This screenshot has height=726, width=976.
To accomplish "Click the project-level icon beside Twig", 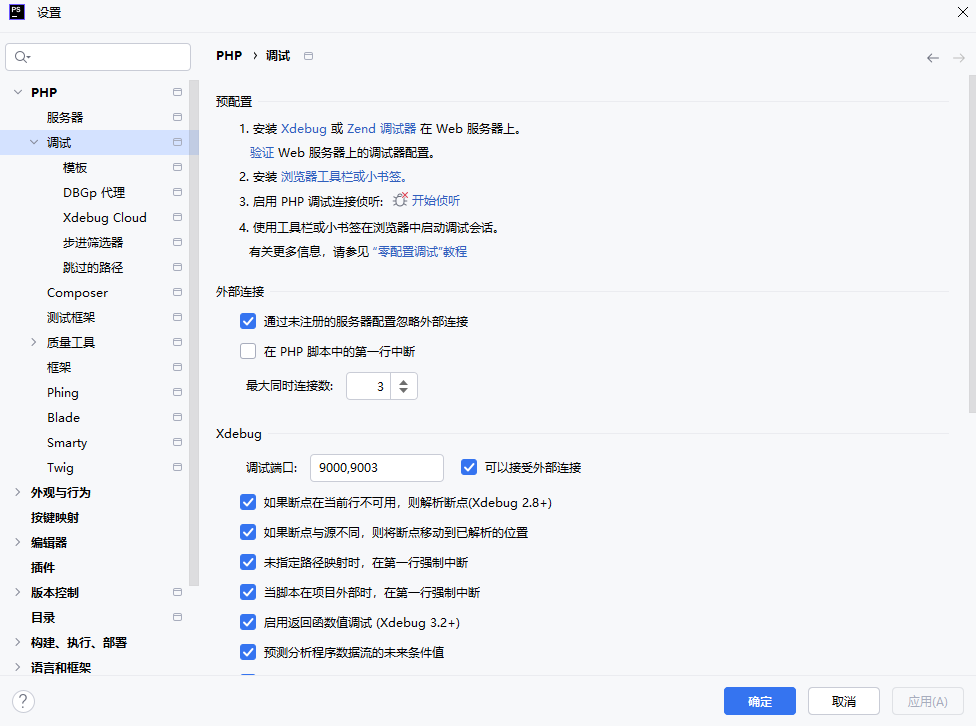I will (177, 467).
